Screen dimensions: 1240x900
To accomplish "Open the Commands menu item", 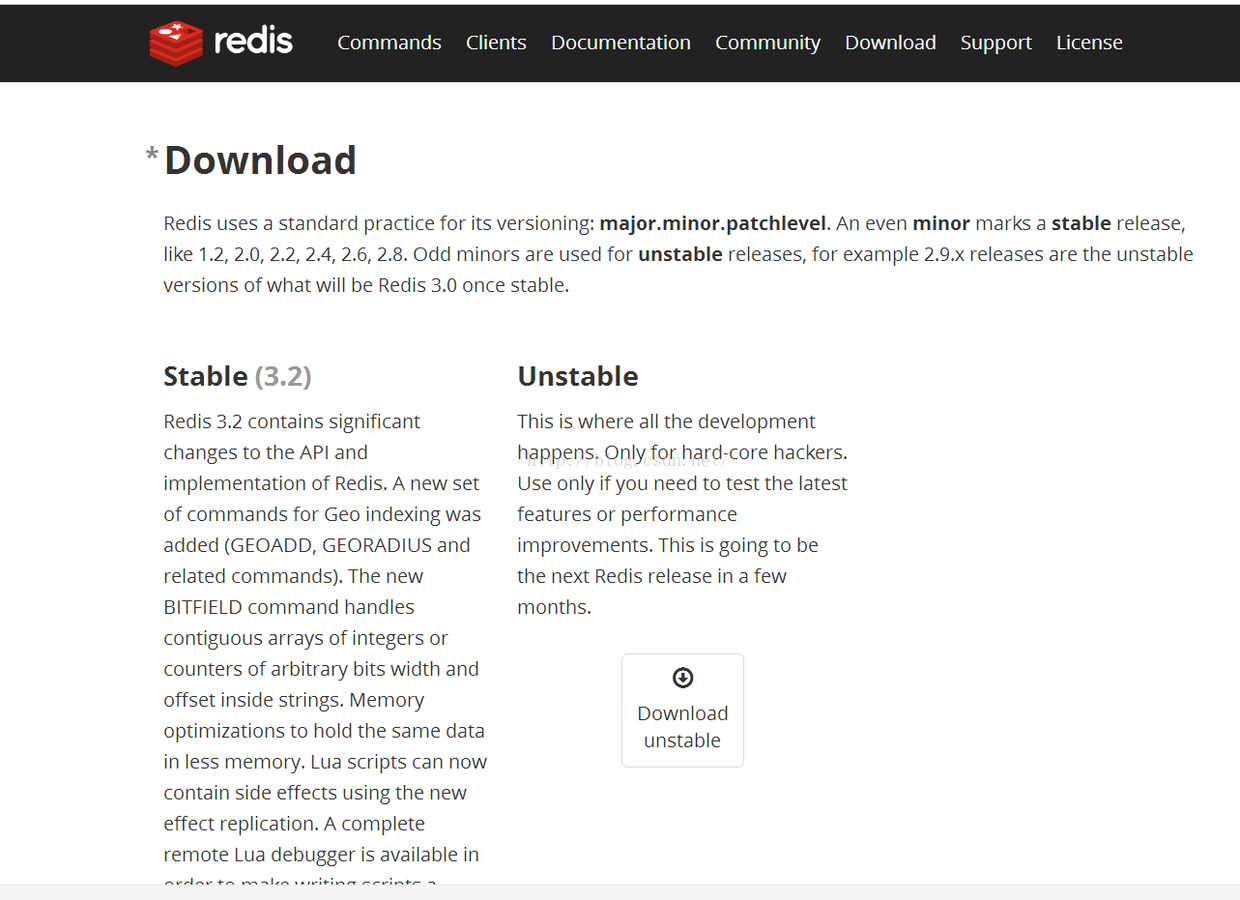I will (x=389, y=42).
